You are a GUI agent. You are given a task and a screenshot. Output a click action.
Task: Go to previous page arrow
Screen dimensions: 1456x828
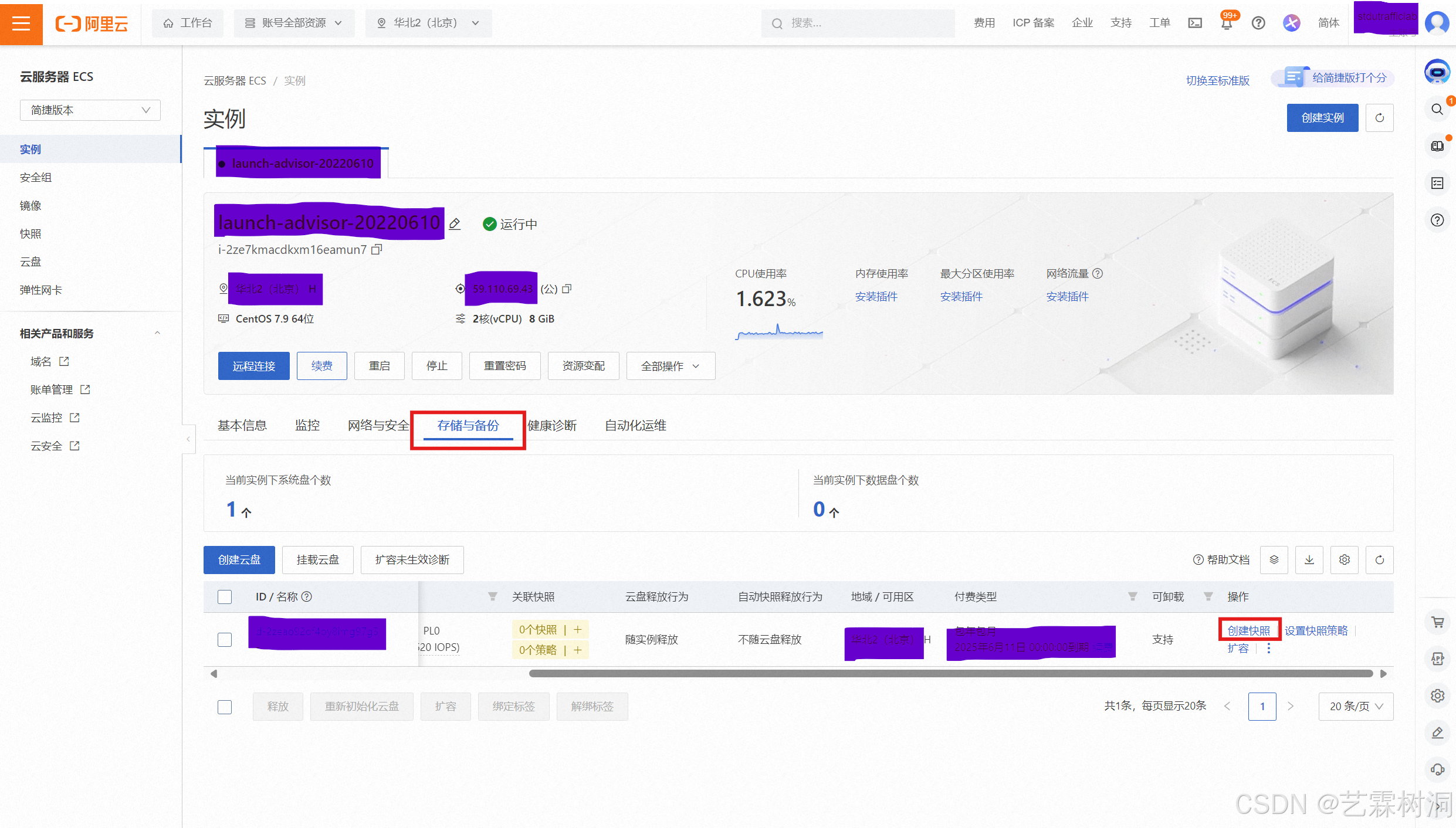click(1227, 707)
